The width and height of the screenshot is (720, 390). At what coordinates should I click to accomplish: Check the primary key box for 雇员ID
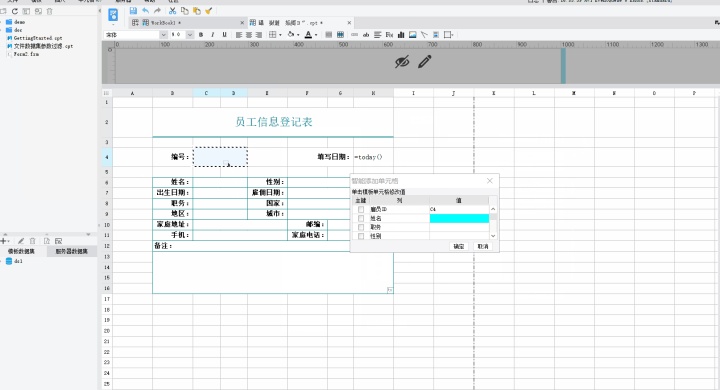(361, 209)
